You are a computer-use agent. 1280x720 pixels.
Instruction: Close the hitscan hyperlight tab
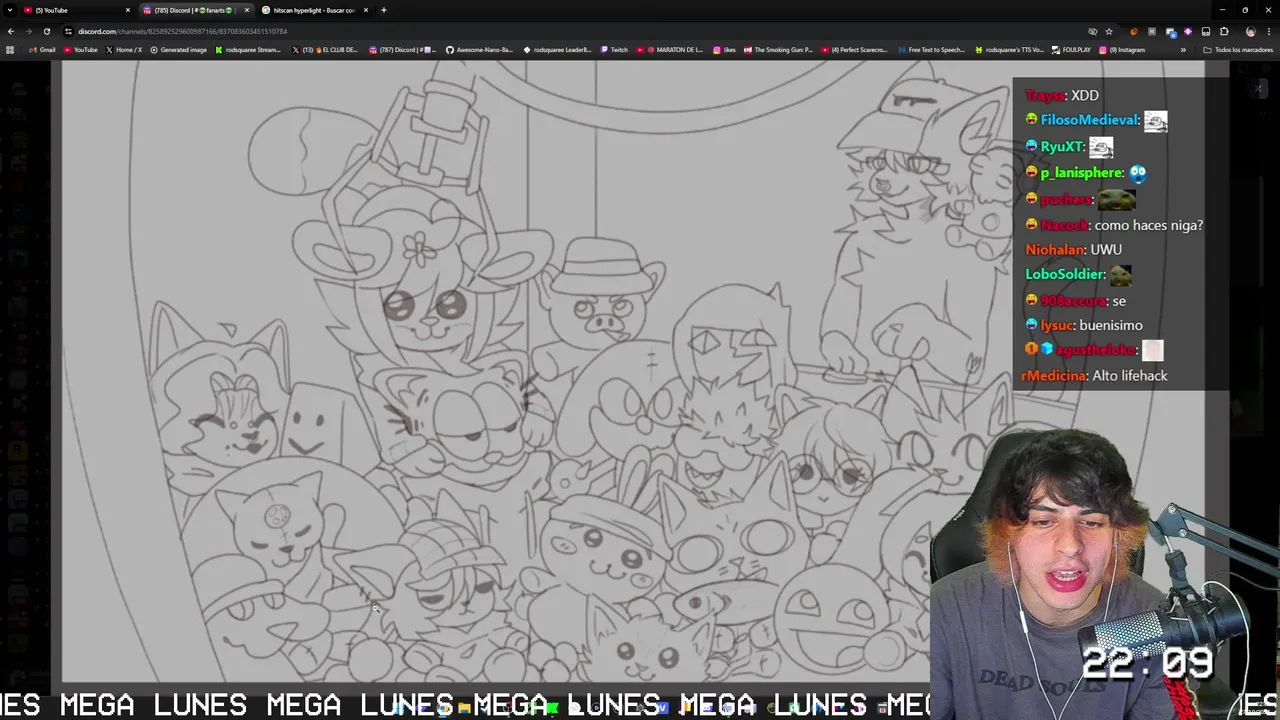point(366,10)
